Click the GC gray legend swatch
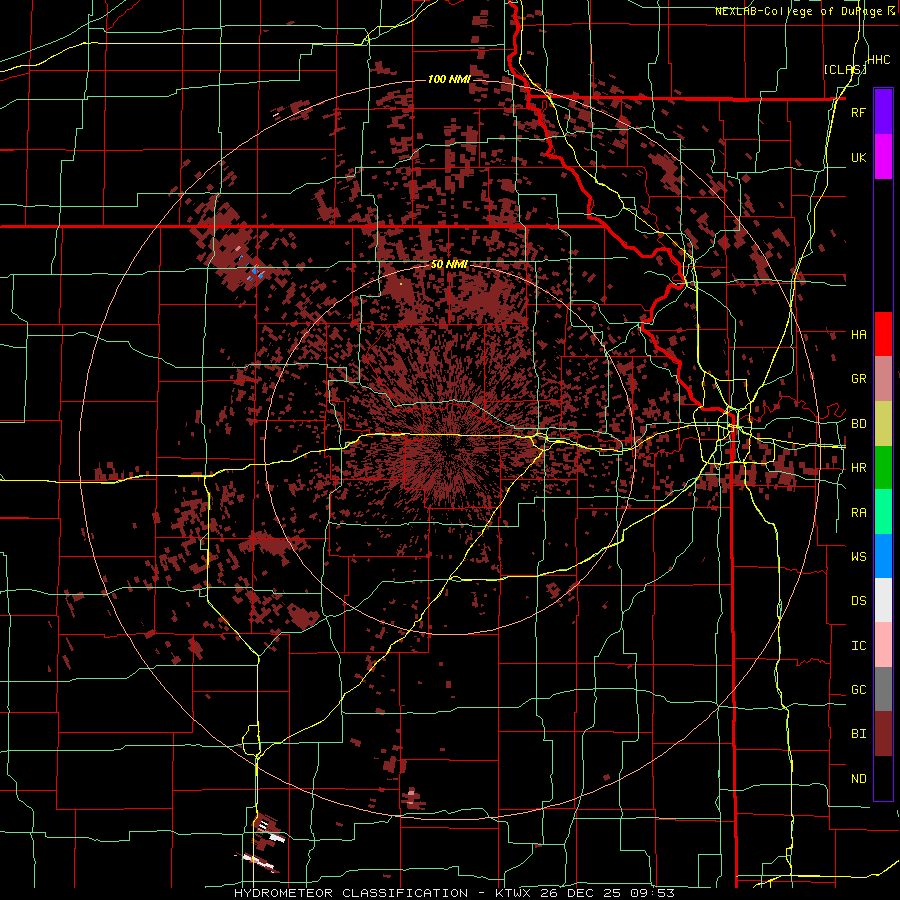The image size is (900, 900). (x=883, y=689)
